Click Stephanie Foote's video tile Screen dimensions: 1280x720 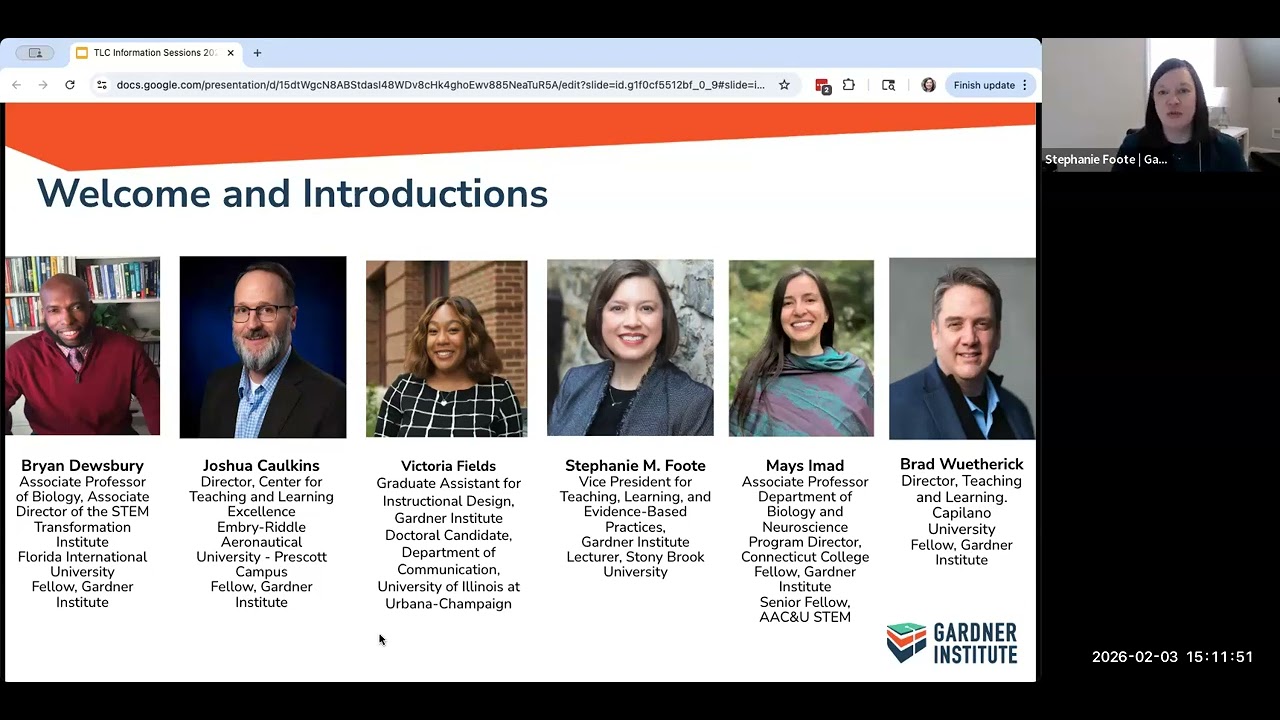[x=1161, y=105]
